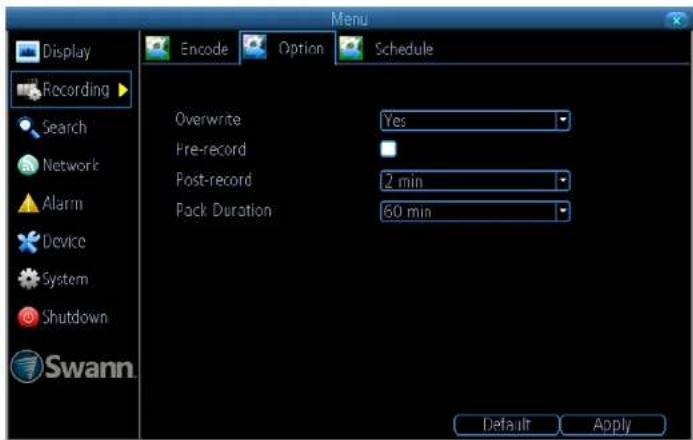693x440 pixels.
Task: Select the Recording menu item
Action: (71, 90)
